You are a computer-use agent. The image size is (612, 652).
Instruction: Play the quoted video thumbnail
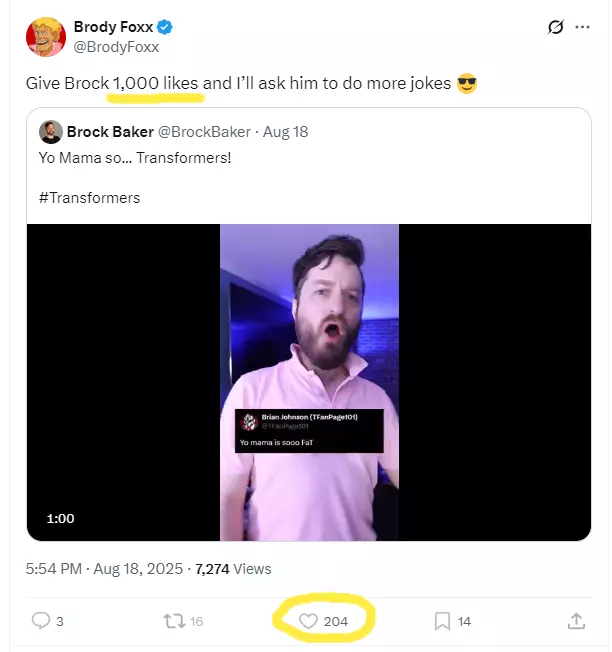[309, 382]
